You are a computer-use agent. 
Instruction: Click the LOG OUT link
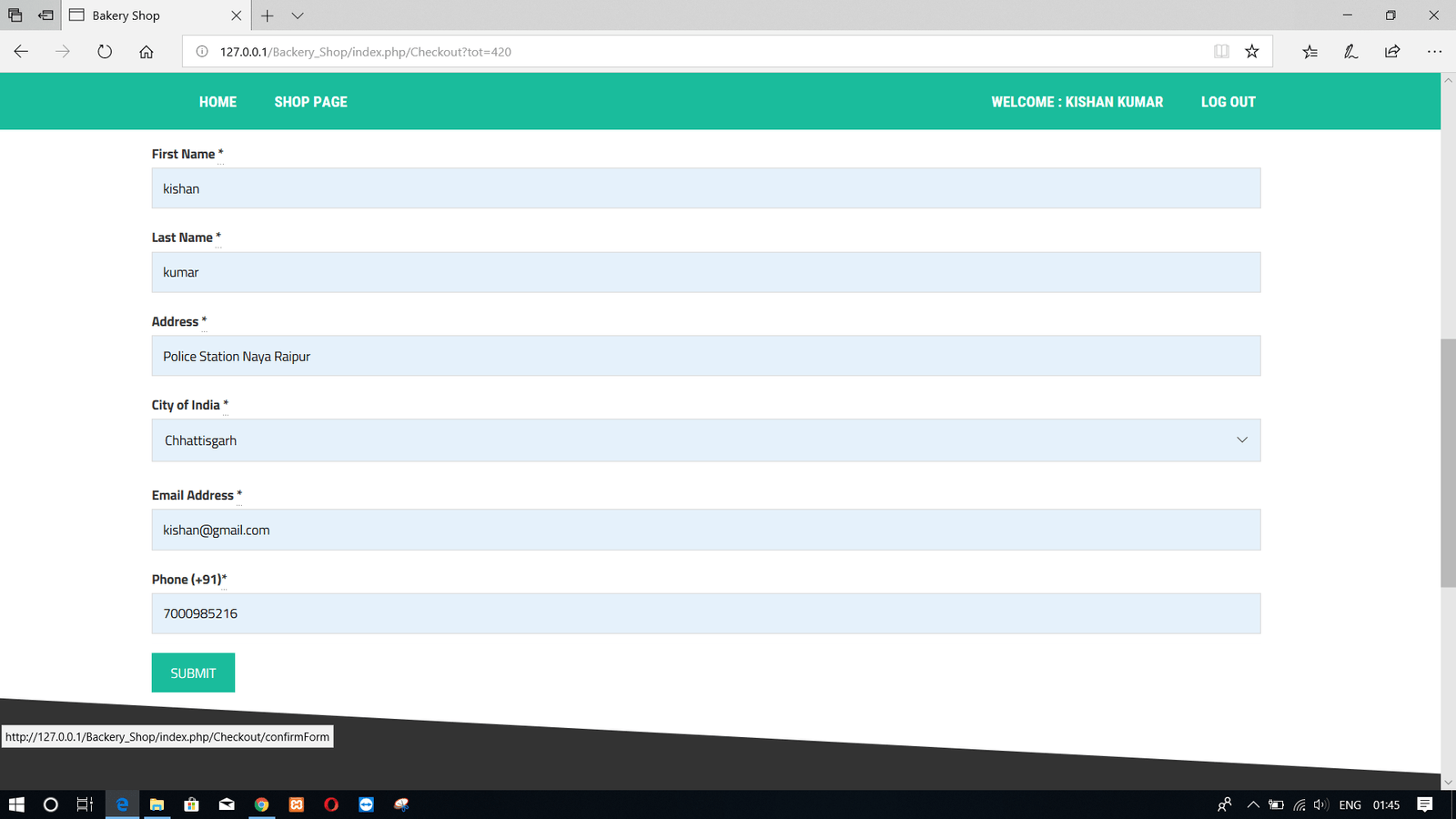pyautogui.click(x=1228, y=102)
